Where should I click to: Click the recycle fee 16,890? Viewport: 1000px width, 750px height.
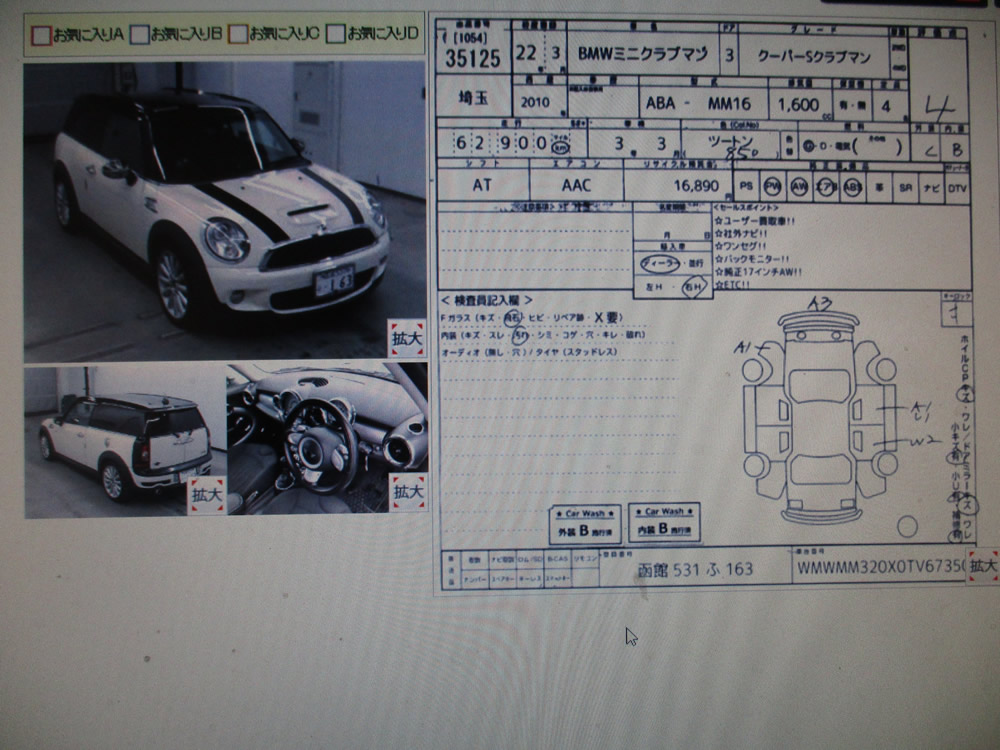tap(696, 186)
